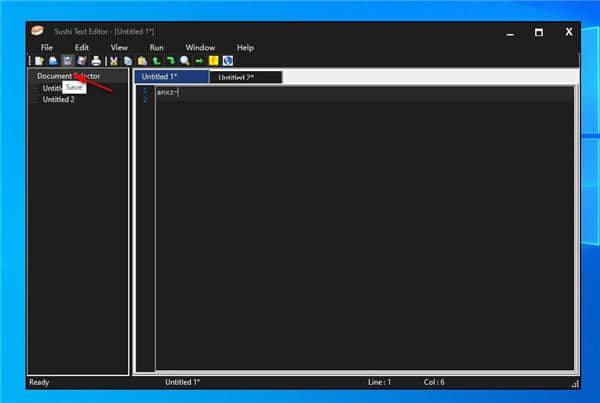This screenshot has height=403, width=600.
Task: Click the 'Ready' status bar text
Action: (x=39, y=382)
